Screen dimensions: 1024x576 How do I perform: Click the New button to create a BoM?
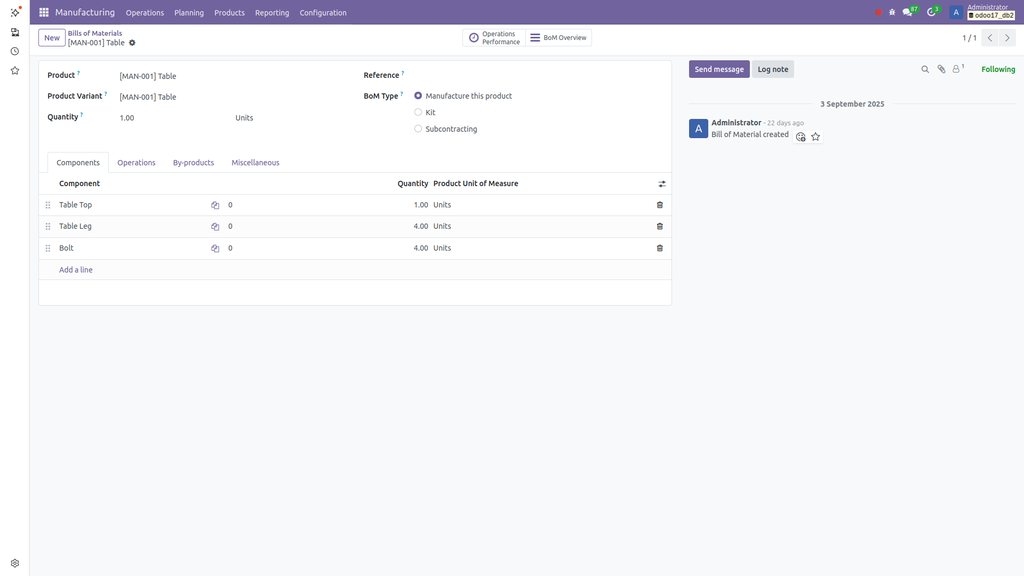[x=51, y=37]
